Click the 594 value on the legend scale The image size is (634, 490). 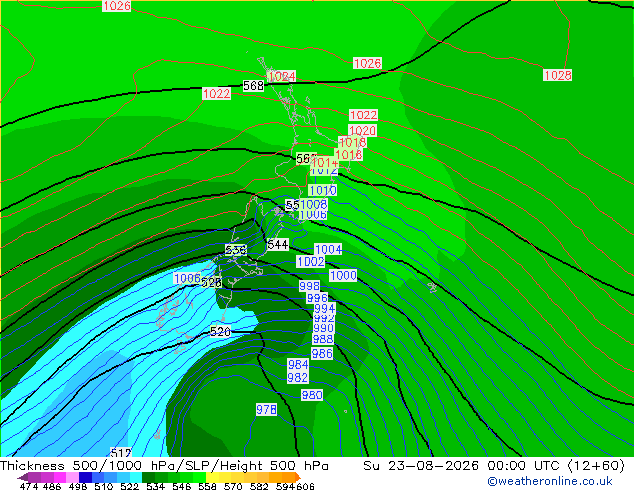tap(285, 486)
